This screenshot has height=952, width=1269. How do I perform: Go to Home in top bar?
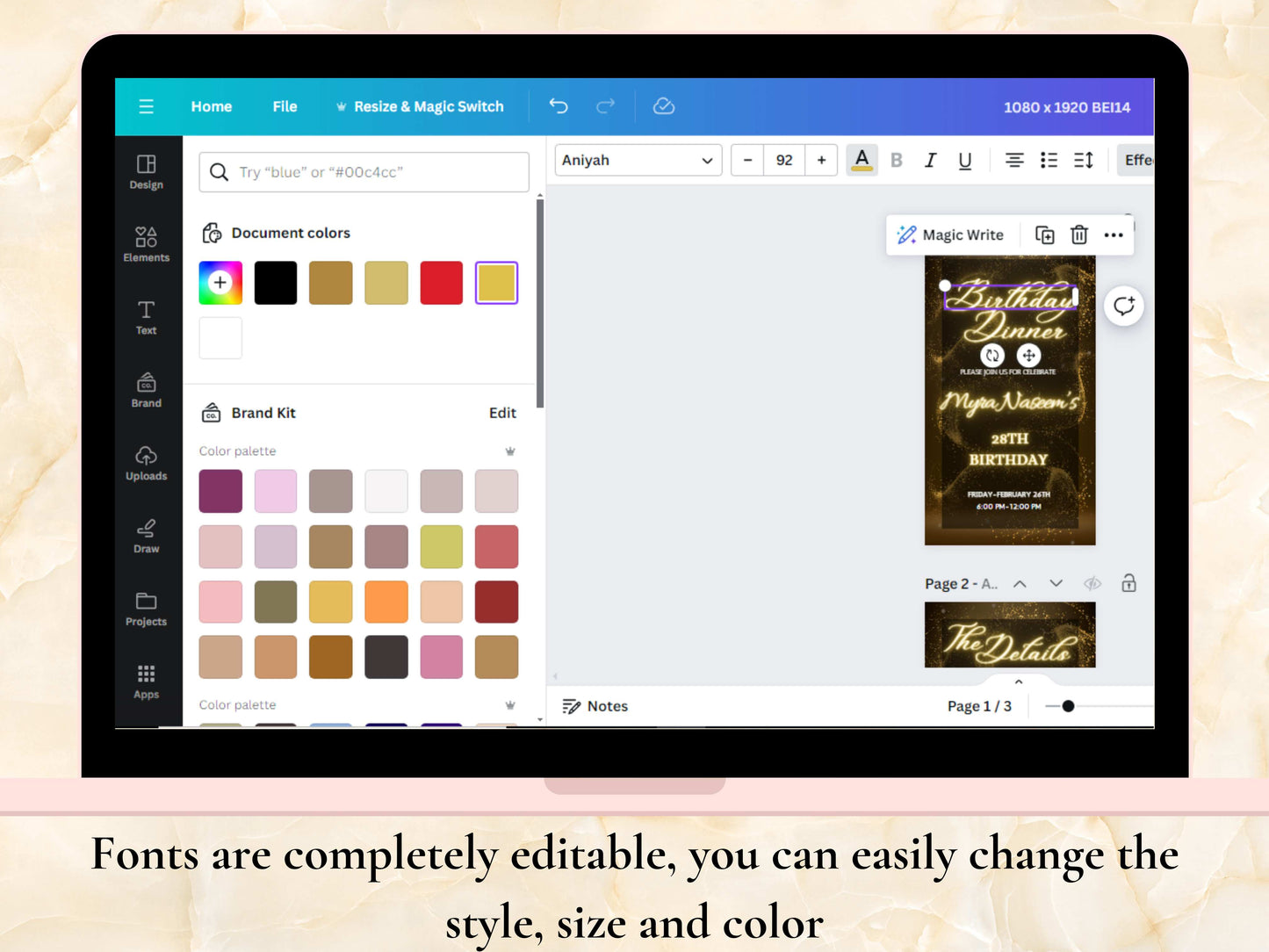point(212,106)
